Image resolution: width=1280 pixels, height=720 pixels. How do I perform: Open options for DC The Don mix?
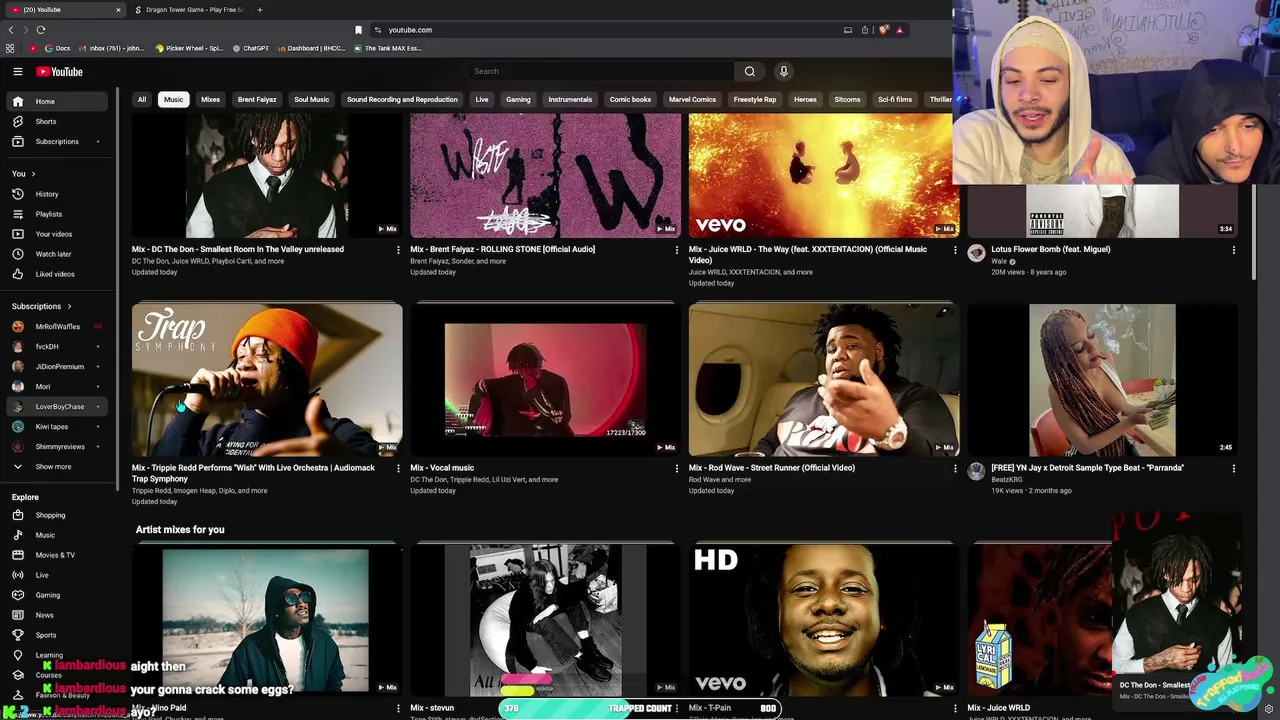tap(398, 250)
